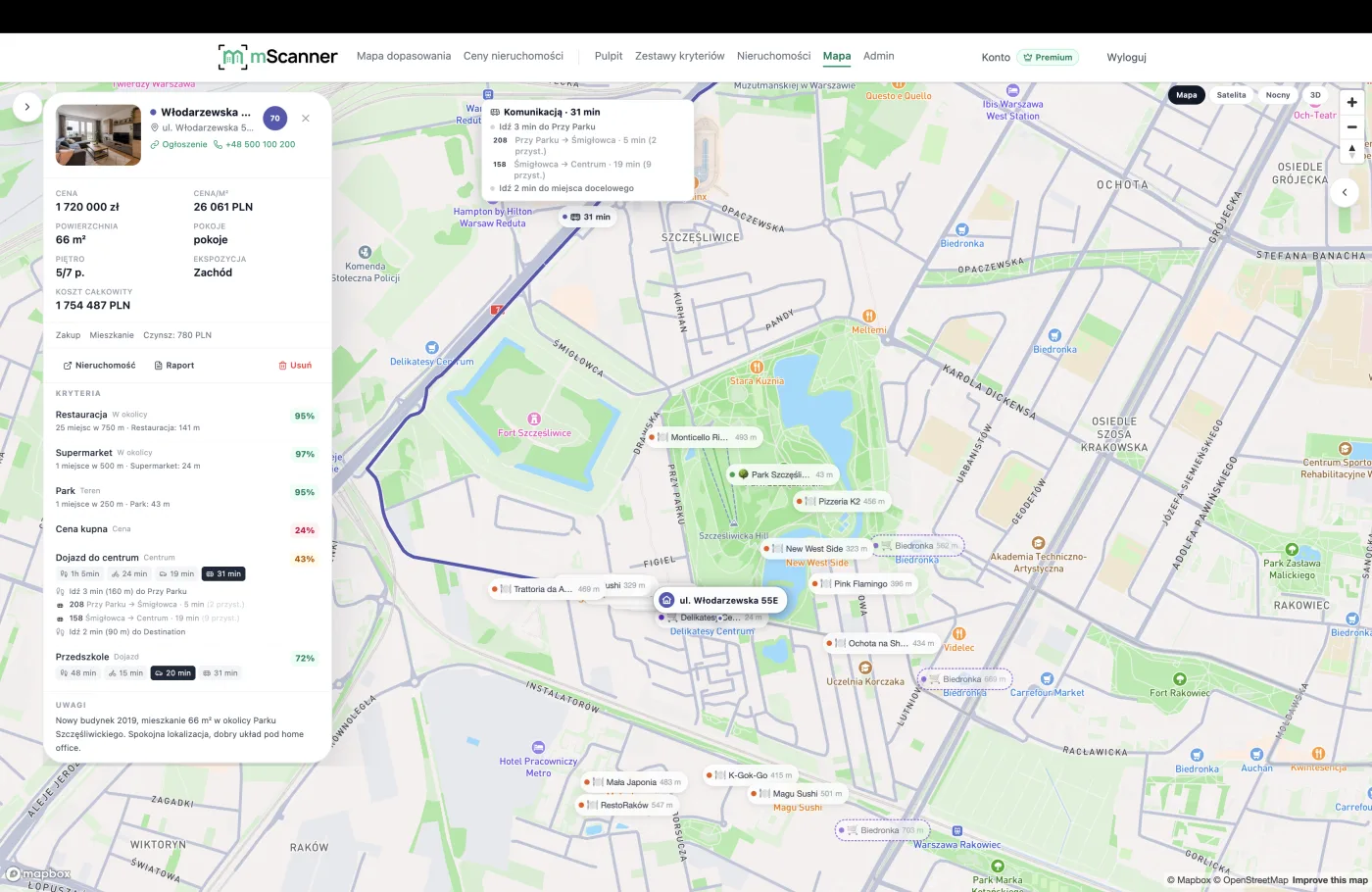The image size is (1372, 892).
Task: Choose driving 20 min to Przedszkole
Action: point(173,672)
